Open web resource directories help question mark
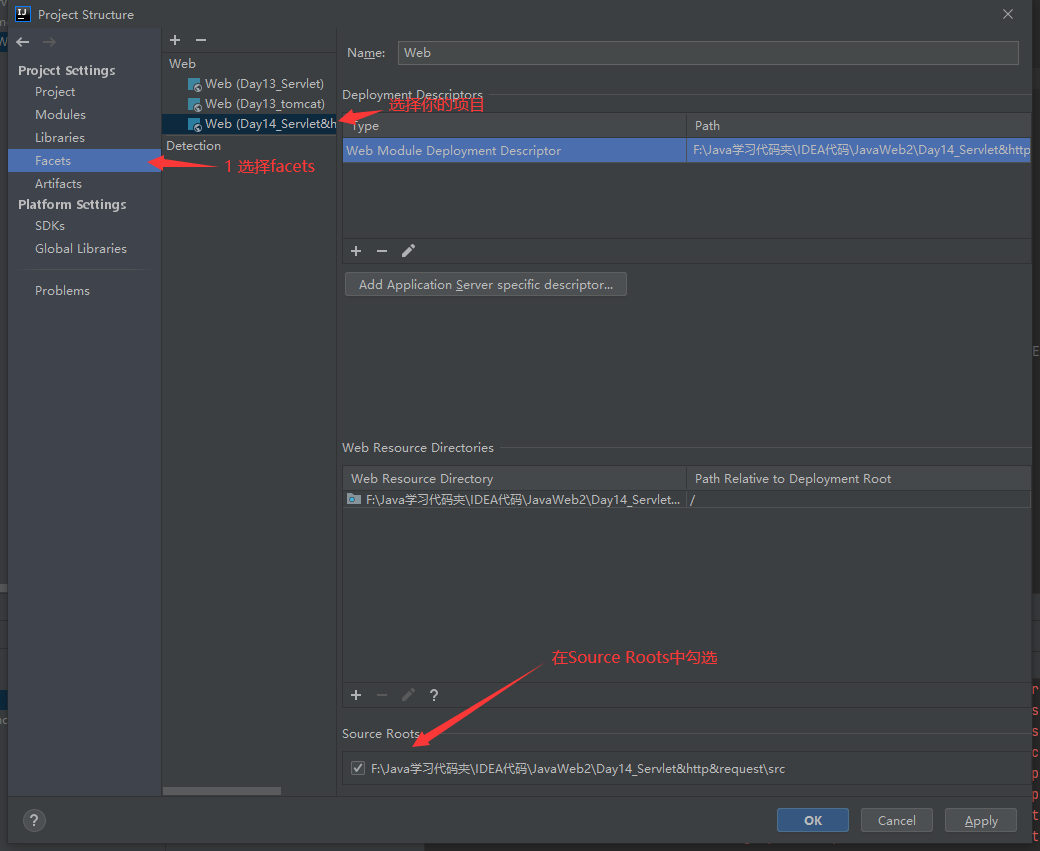 coord(434,695)
